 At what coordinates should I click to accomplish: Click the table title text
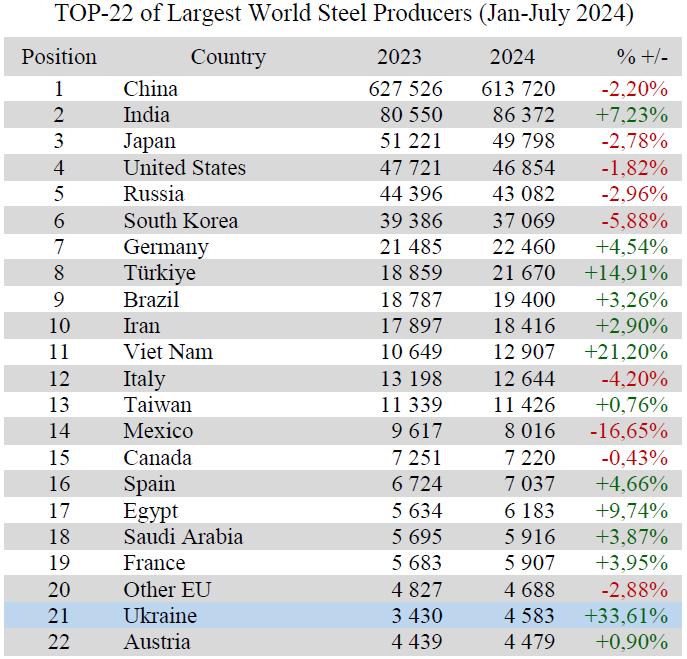[x=345, y=16]
